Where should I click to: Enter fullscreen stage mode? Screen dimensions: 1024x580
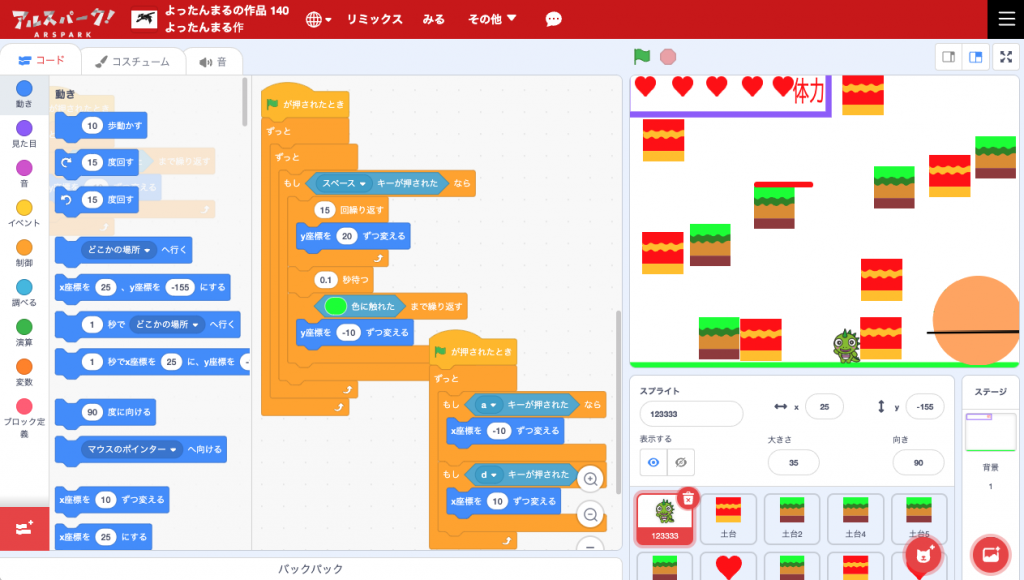[1006, 57]
